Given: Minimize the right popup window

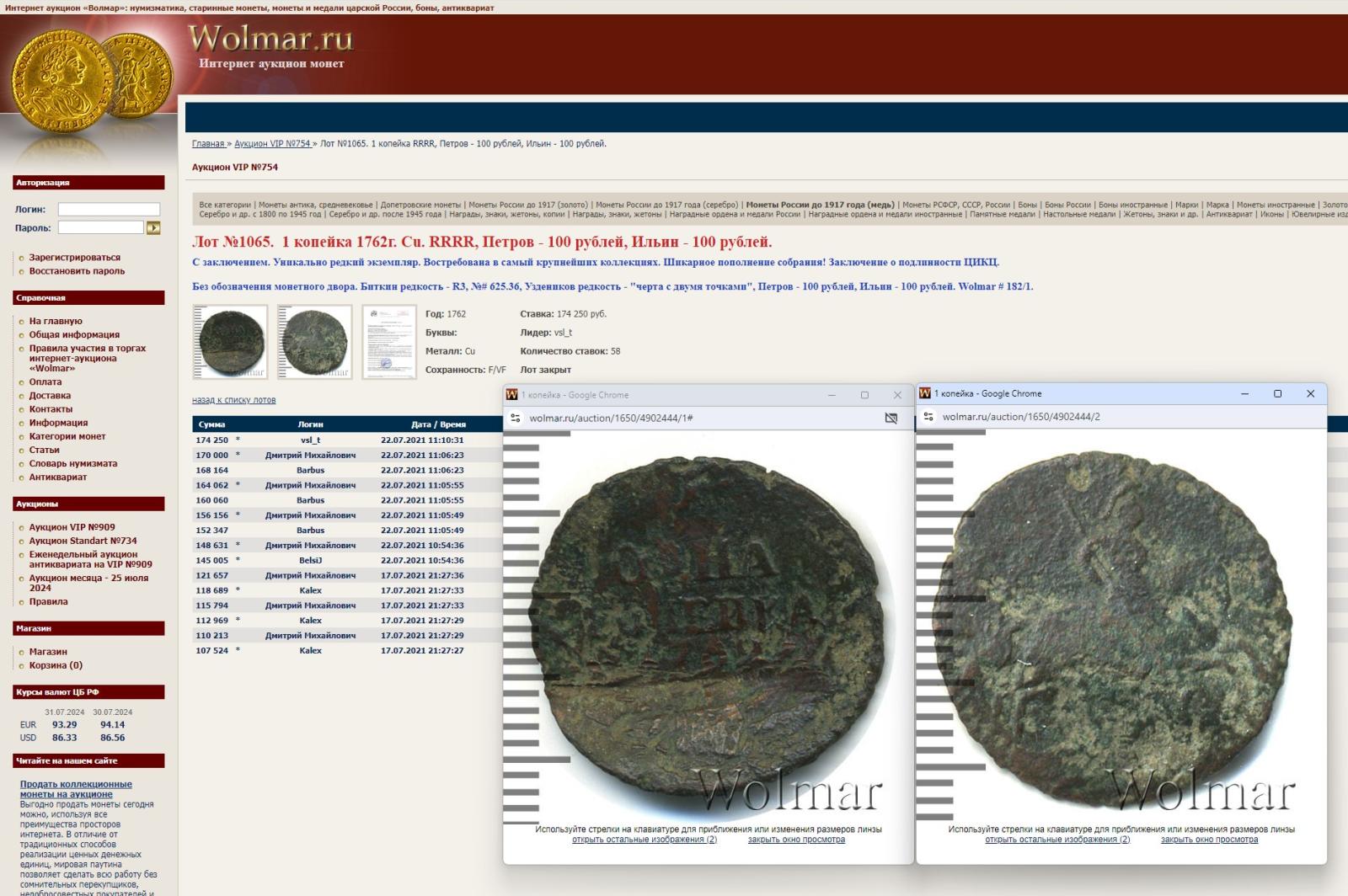Looking at the screenshot, I should pos(1245,393).
